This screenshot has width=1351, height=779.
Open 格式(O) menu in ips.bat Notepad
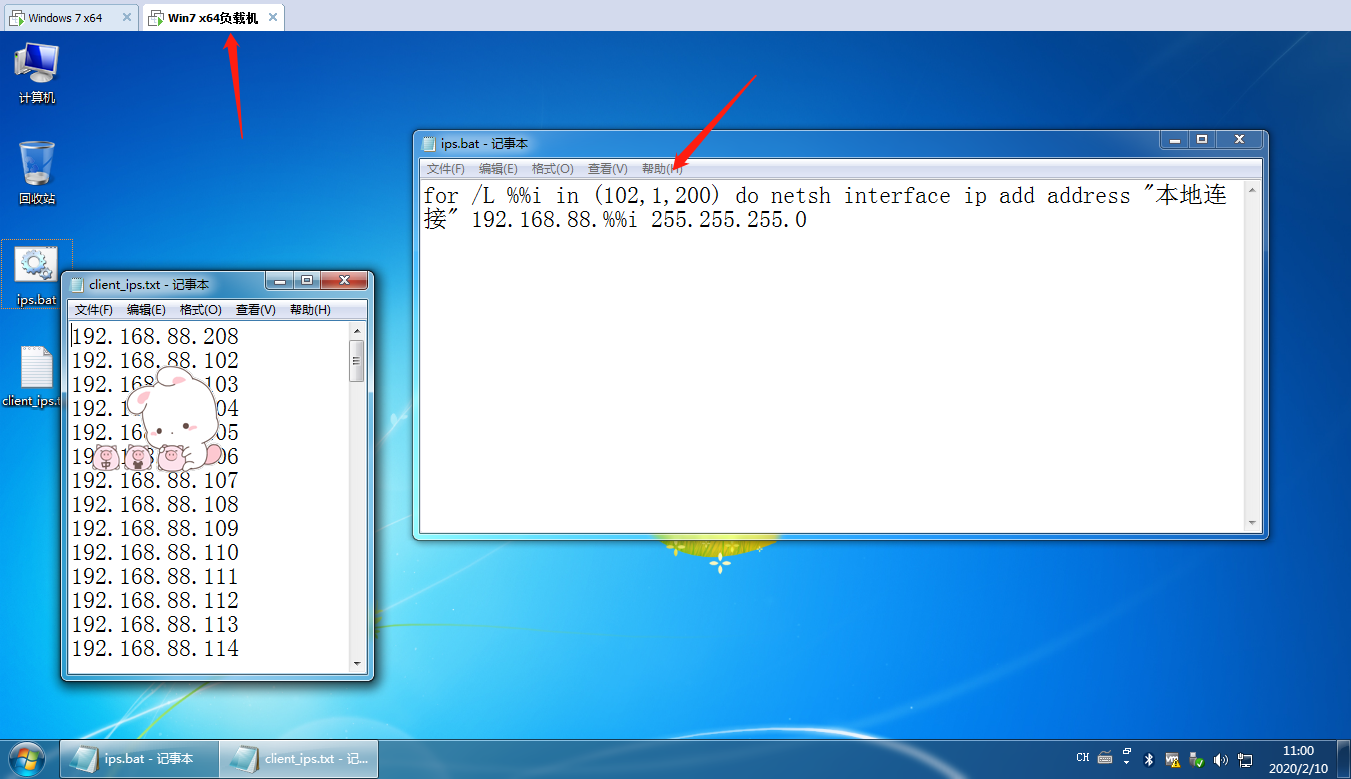[553, 169]
